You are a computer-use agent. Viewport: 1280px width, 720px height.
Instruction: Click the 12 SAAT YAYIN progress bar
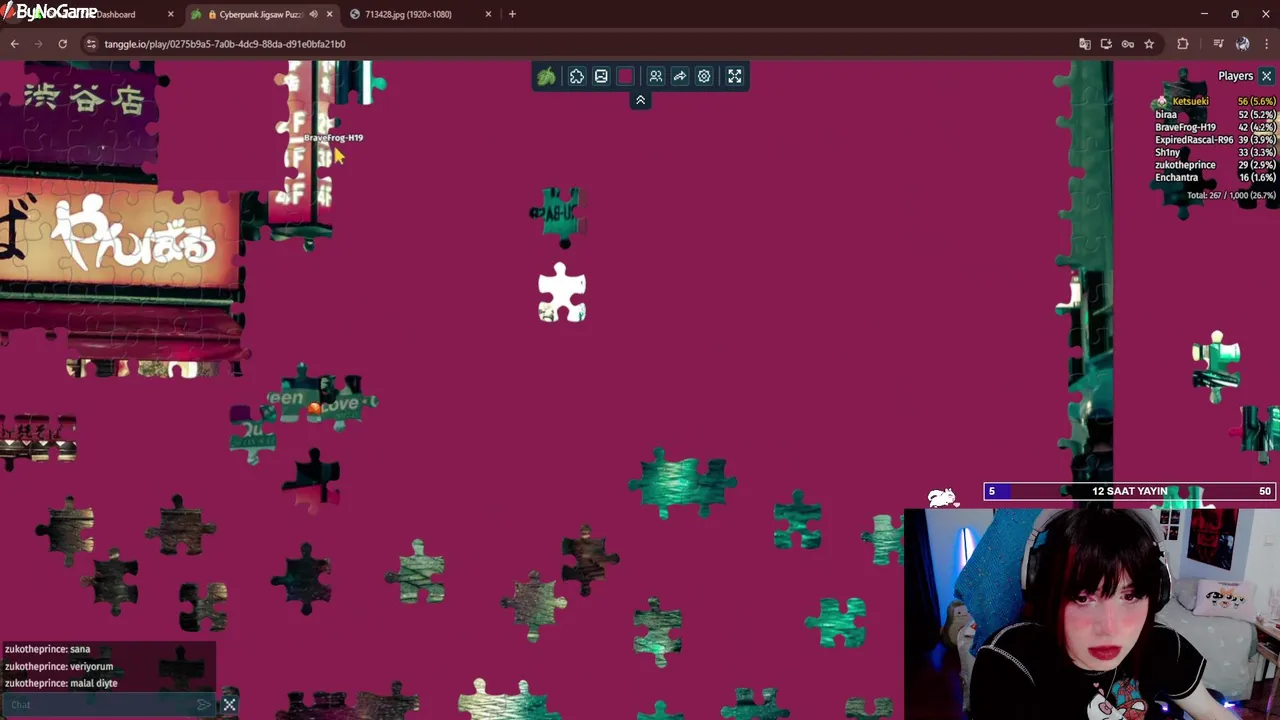[x=1130, y=491]
